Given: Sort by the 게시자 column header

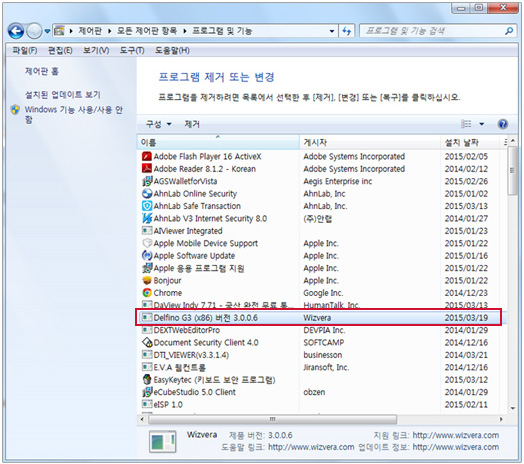Looking at the screenshot, I should click(x=370, y=143).
